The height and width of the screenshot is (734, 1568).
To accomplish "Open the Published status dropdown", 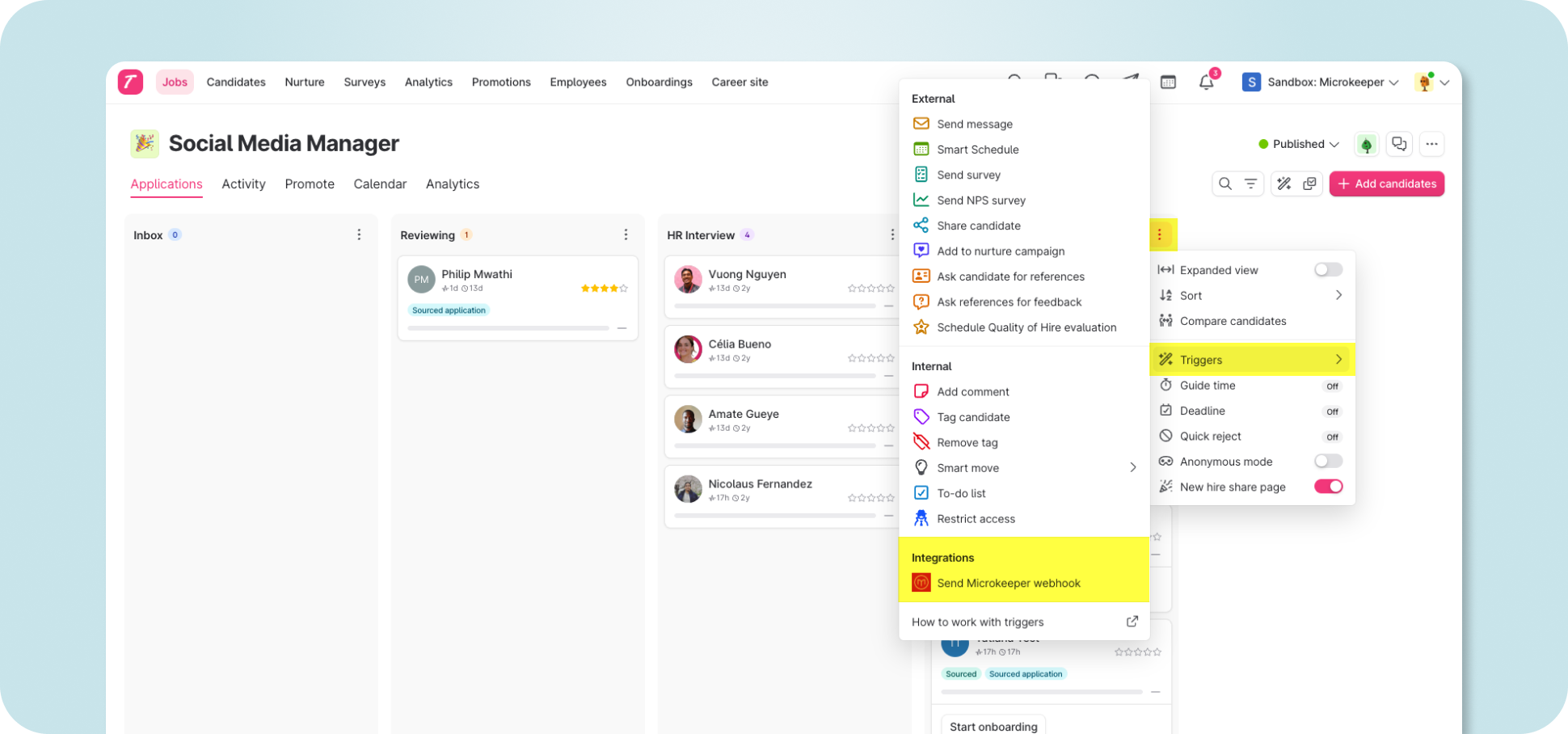I will pos(1299,144).
